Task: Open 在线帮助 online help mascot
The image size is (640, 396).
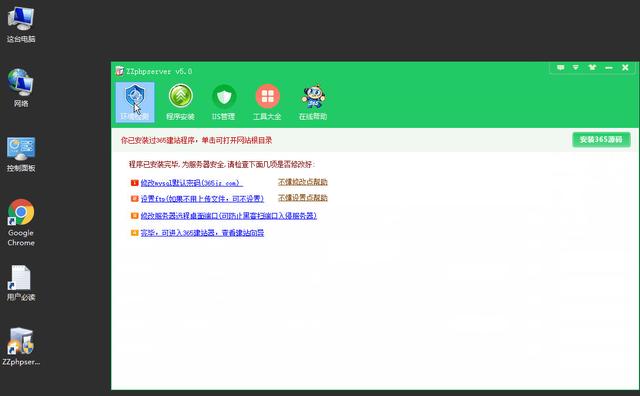Action: point(313,102)
